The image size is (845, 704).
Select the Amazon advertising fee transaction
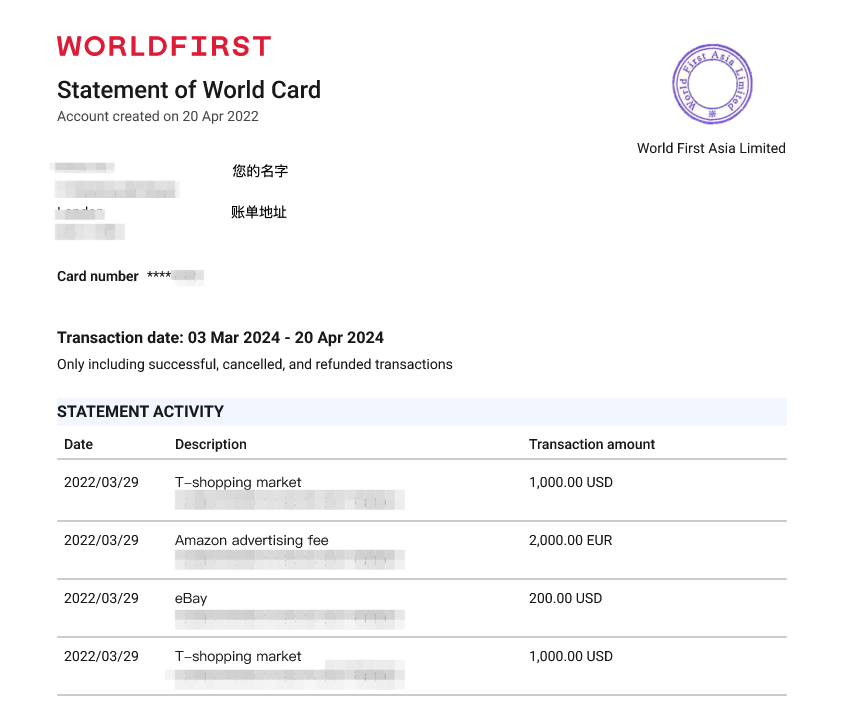pos(252,540)
